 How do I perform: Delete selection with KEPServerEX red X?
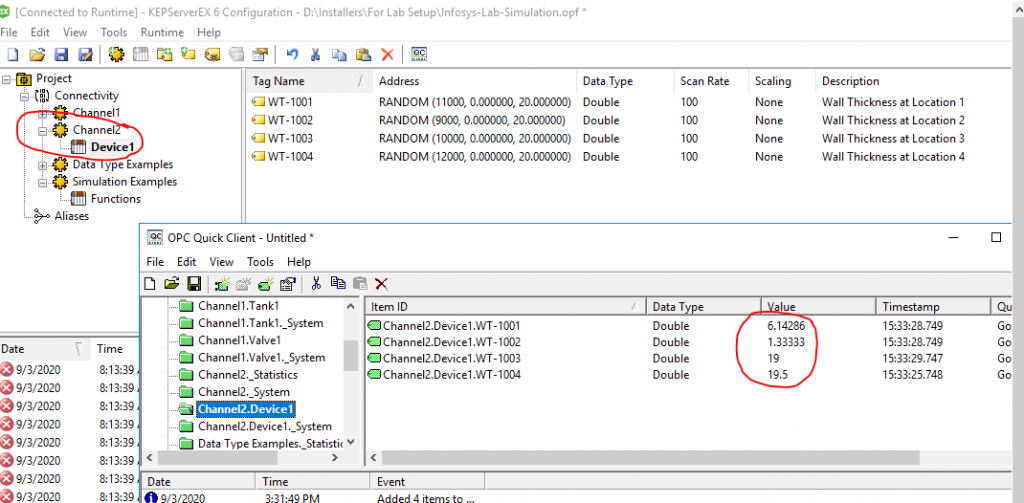387,55
